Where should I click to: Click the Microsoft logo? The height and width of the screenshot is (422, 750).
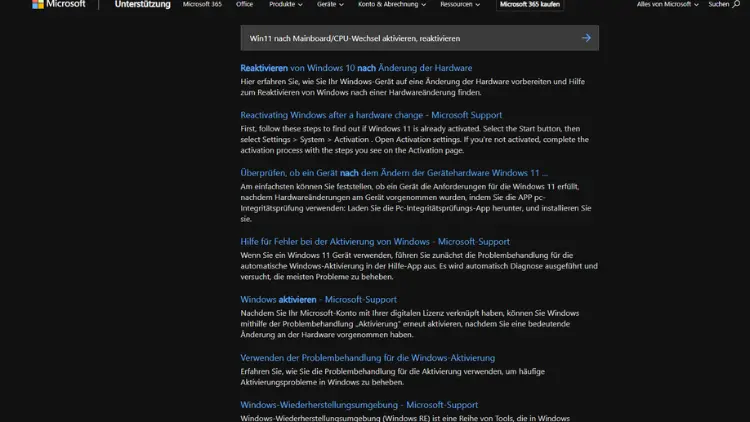click(58, 4)
